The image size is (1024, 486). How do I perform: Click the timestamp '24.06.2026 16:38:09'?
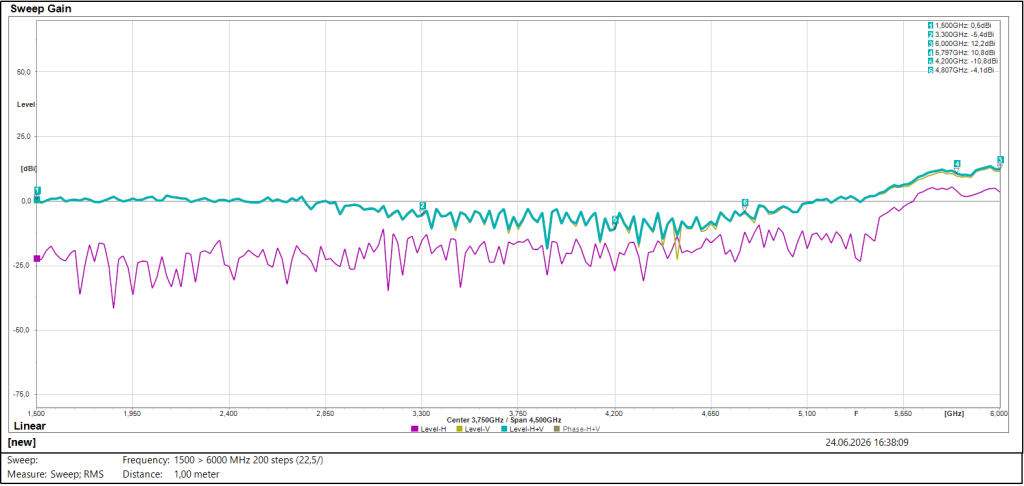867,442
